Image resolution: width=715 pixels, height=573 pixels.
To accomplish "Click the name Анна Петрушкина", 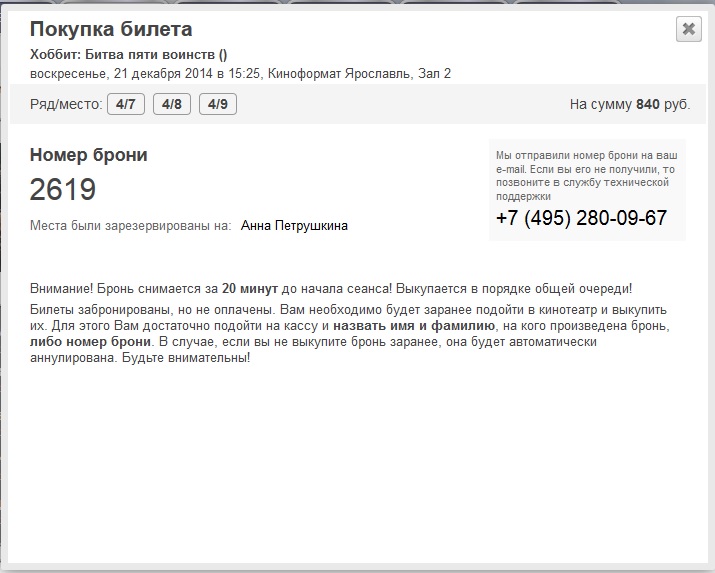I will (294, 226).
